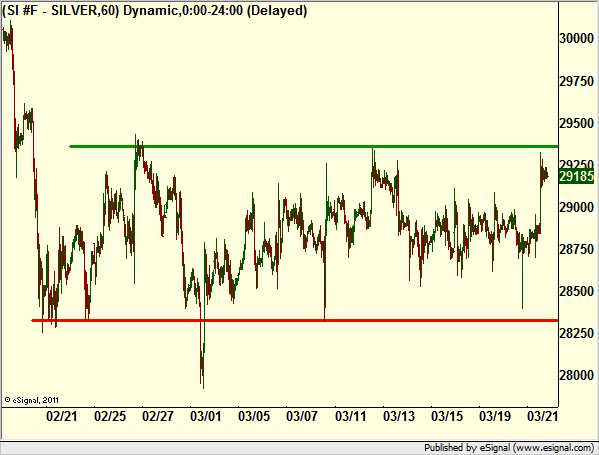Click the 03/01 date label

click(206, 416)
